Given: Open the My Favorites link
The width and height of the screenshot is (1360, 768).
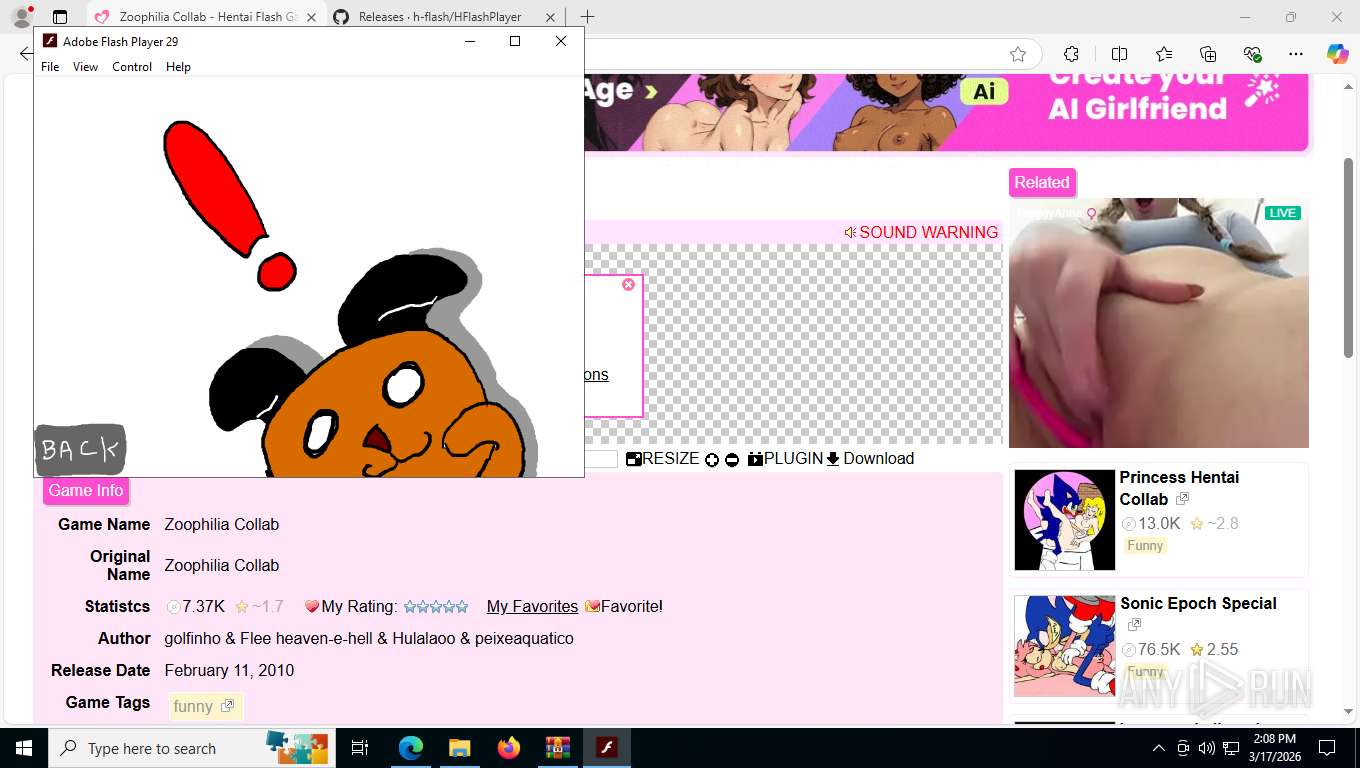Looking at the screenshot, I should (532, 606).
